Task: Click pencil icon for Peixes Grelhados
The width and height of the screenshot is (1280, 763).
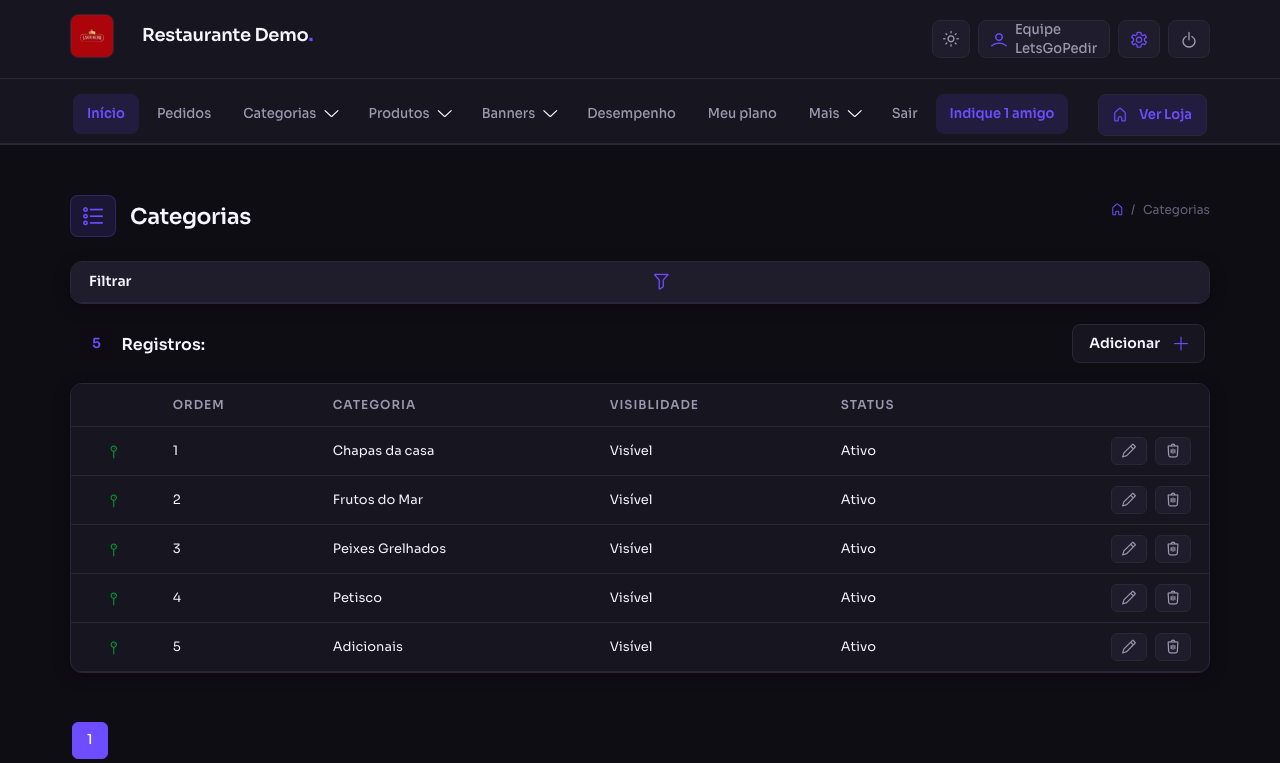Action: 1128,549
